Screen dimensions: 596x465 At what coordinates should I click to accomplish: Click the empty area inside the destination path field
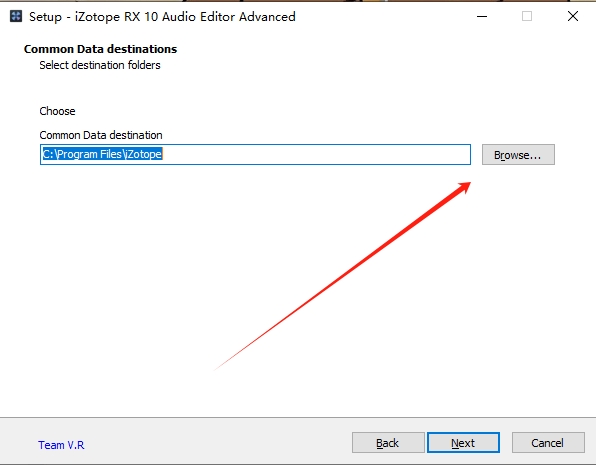[315, 154]
